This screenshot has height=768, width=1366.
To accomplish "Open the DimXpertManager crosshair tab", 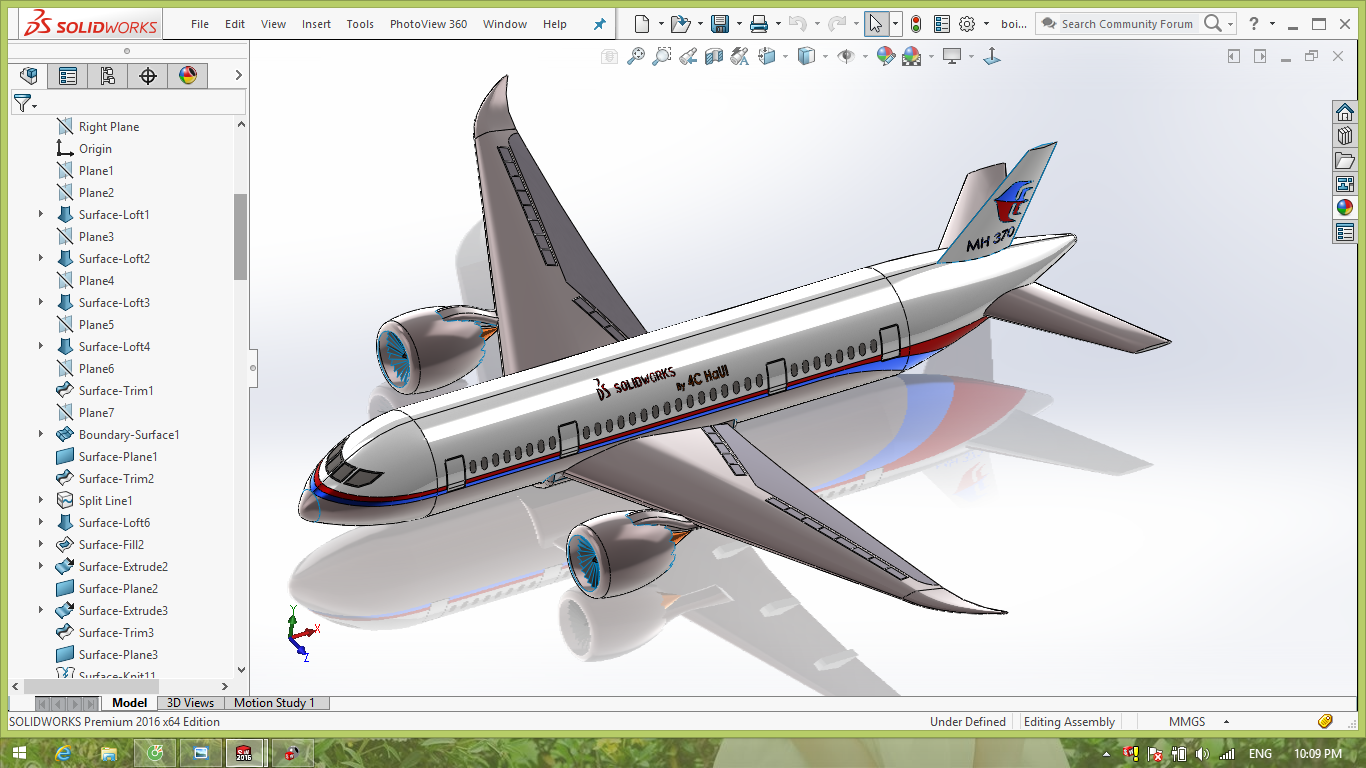I will pyautogui.click(x=148, y=75).
